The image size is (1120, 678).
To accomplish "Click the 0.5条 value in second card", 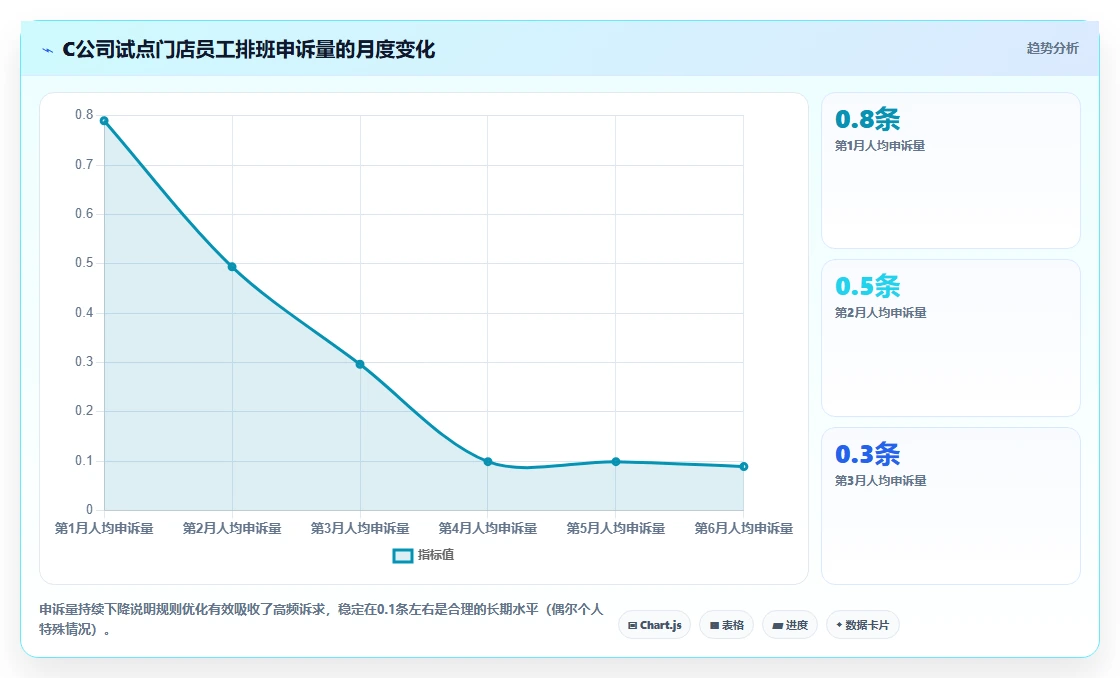I will (x=867, y=286).
